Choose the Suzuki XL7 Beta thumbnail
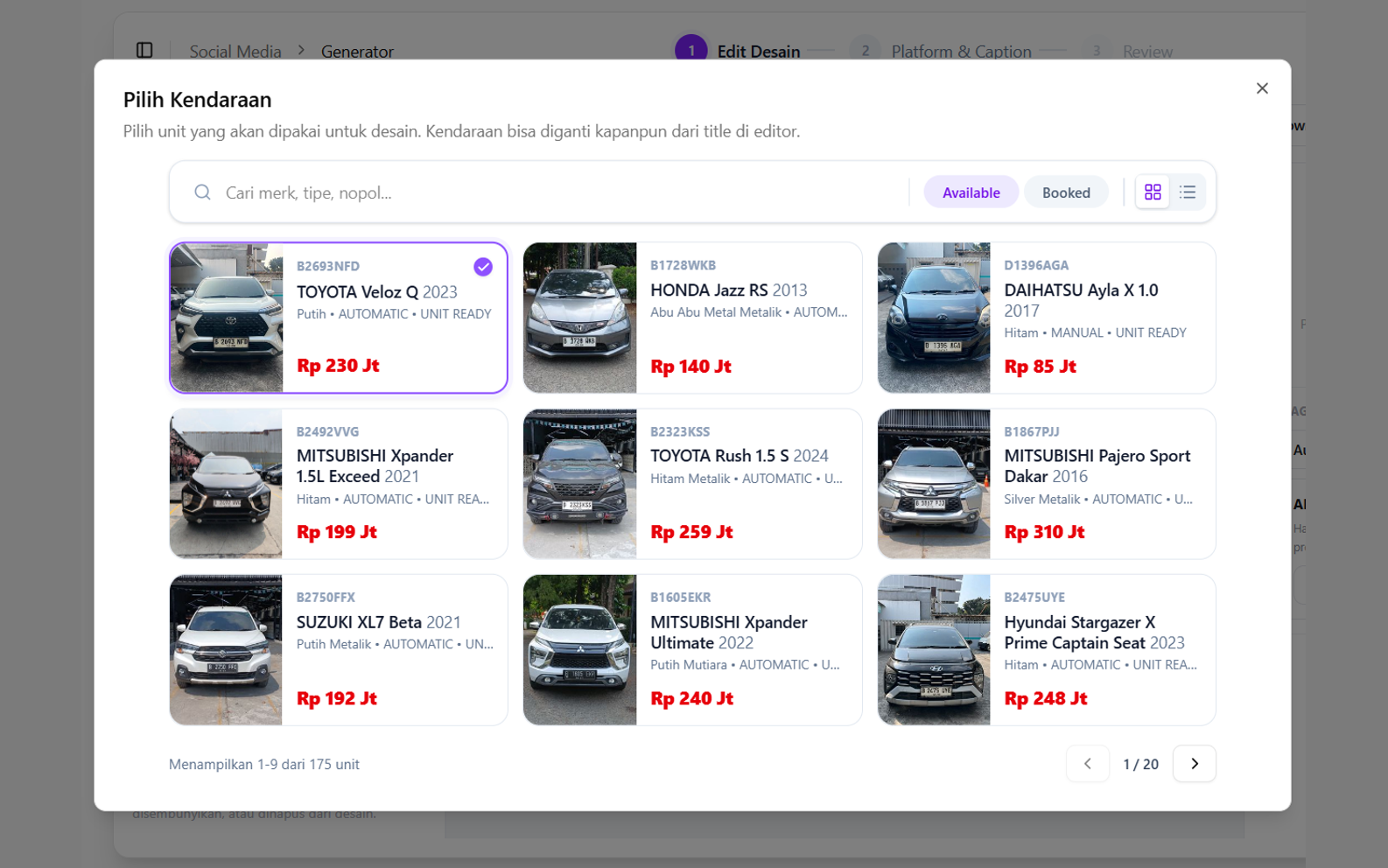 coord(226,650)
